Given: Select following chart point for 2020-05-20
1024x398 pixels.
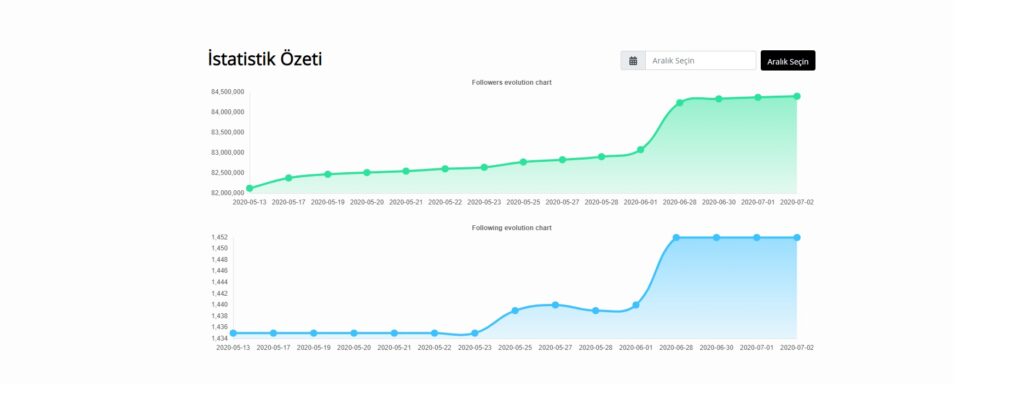Looking at the screenshot, I should coord(354,333).
